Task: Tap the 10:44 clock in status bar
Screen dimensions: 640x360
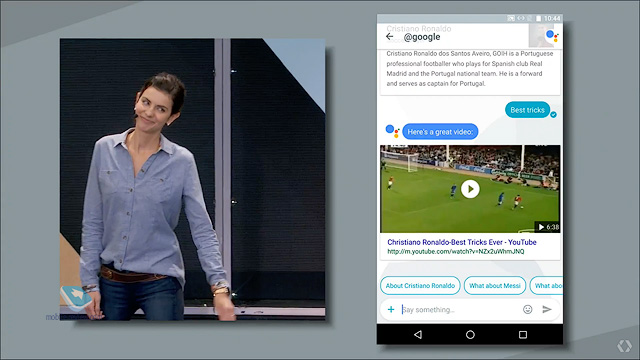Action: (552, 18)
